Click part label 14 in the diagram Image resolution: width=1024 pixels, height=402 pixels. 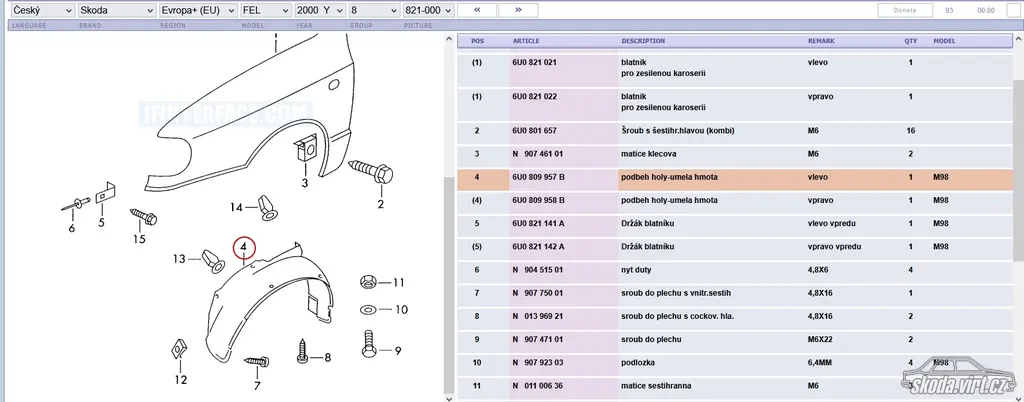236,208
